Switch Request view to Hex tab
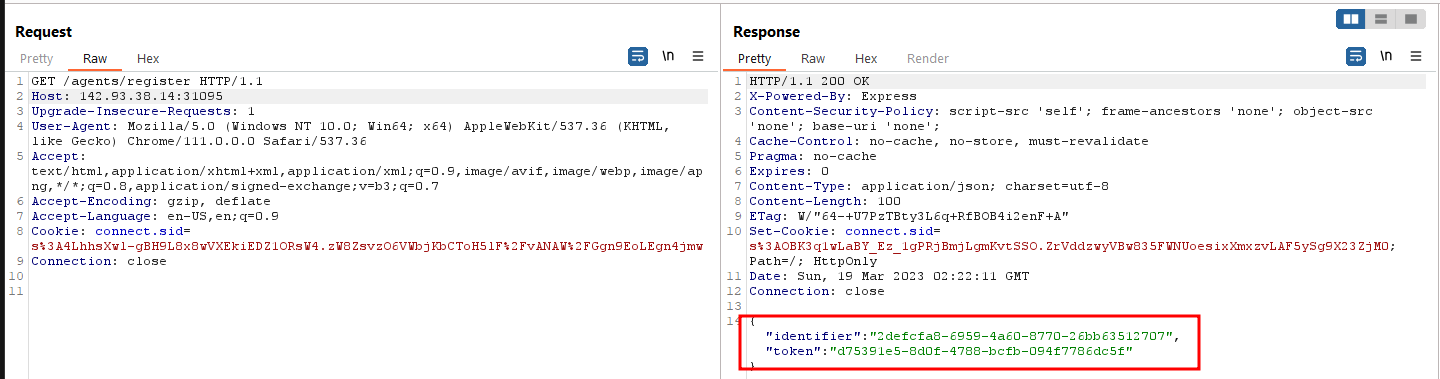1440x379 pixels. pos(148,59)
